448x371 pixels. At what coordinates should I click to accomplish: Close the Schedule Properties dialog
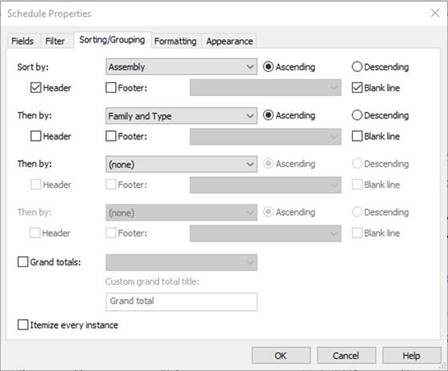(x=435, y=13)
